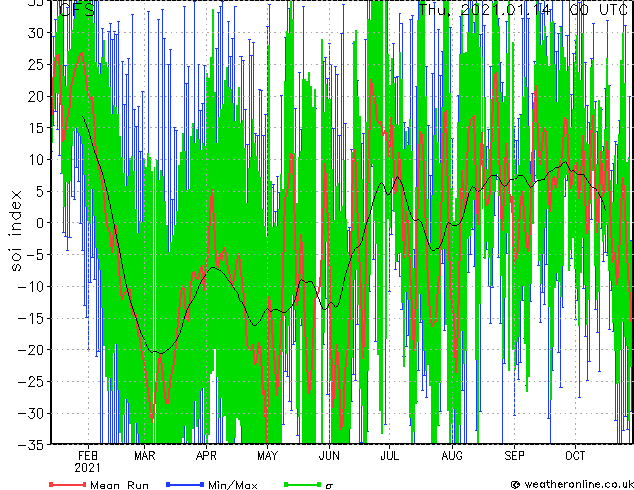The width and height of the screenshot is (634, 490).
Task: Click the '00 UTC' time text
Action: (x=598, y=9)
